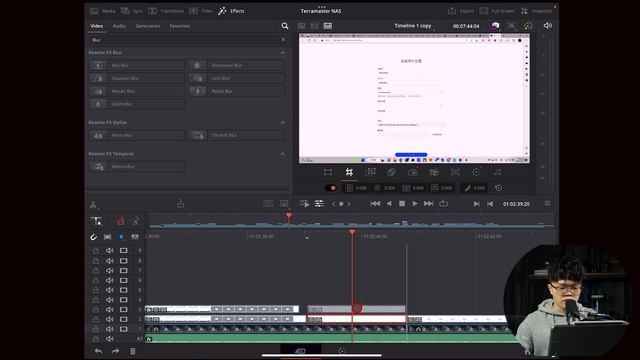Undo the last action
The width and height of the screenshot is (640, 360).
pos(98,351)
